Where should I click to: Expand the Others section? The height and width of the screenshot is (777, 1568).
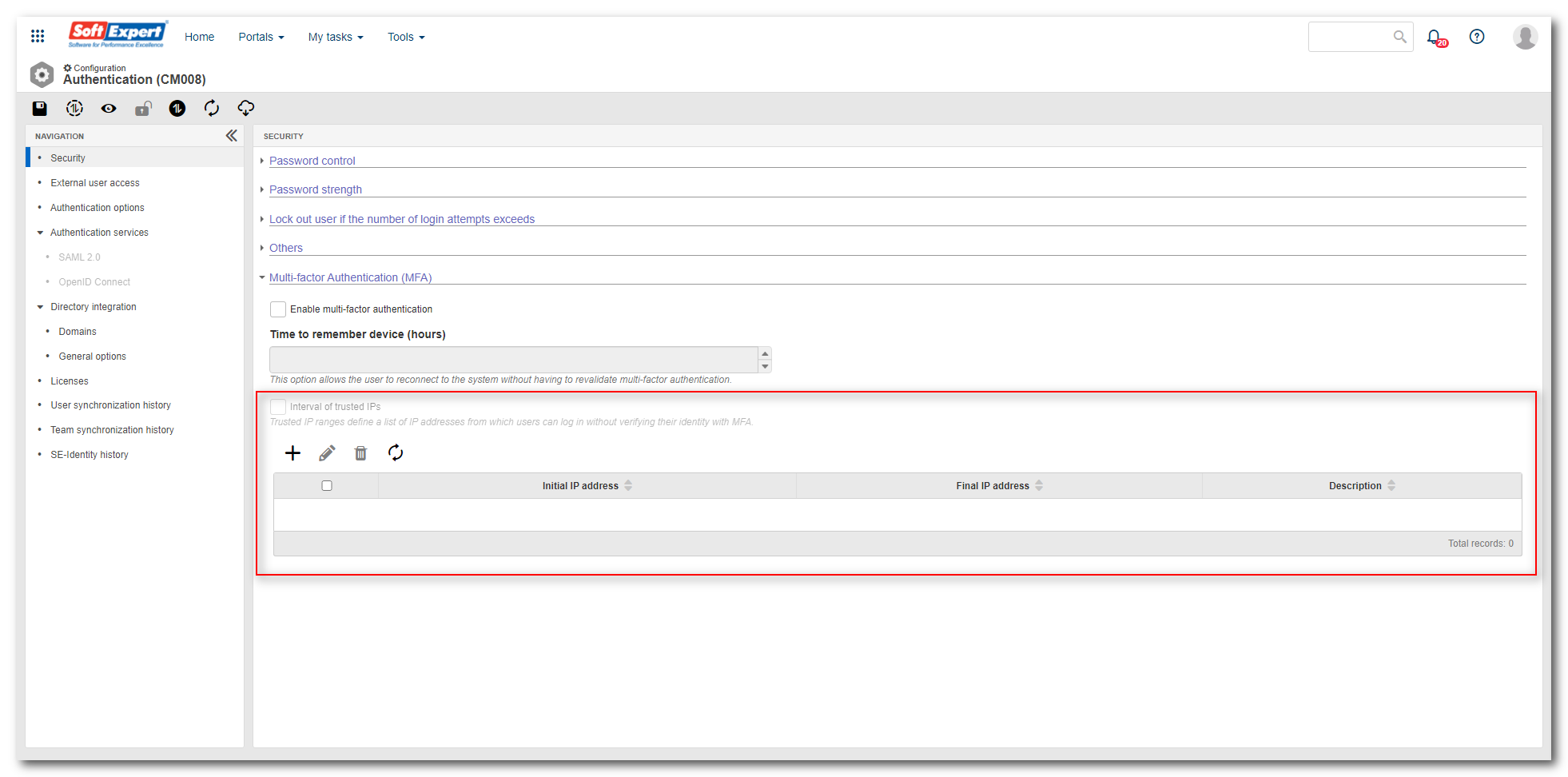coord(285,248)
